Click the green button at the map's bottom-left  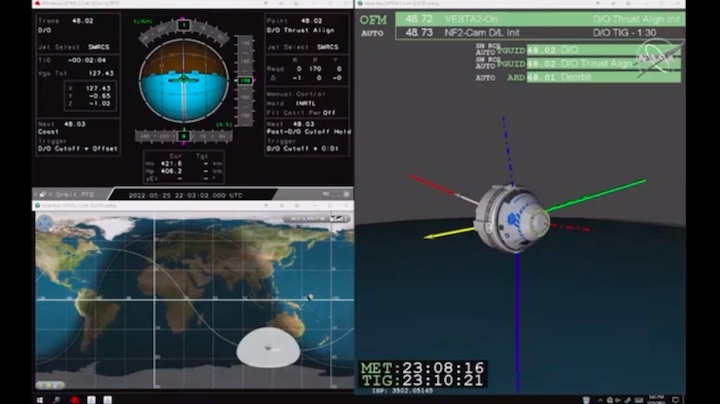point(50,385)
